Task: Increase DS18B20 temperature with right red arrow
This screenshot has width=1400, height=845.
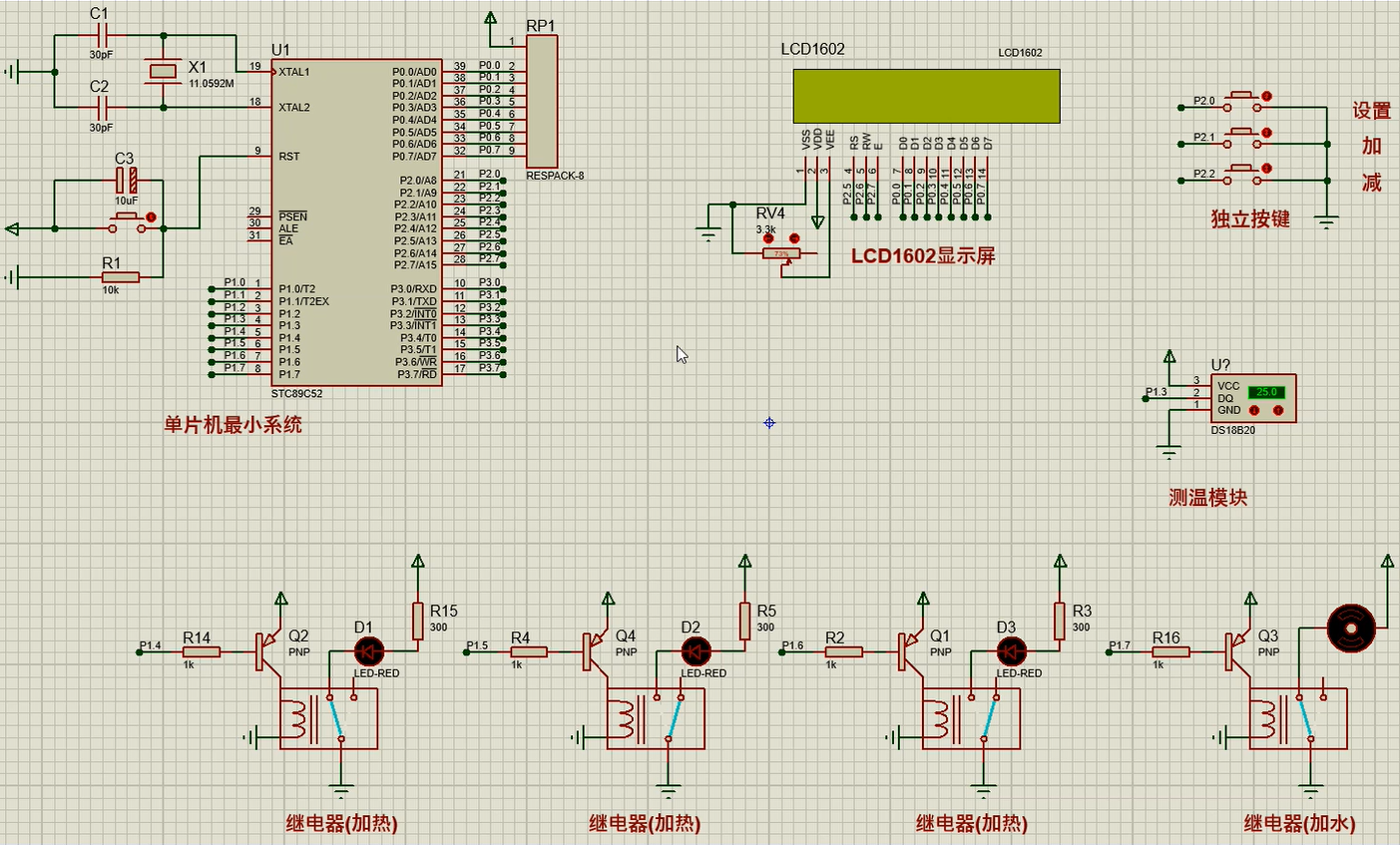Action: pos(1277,410)
